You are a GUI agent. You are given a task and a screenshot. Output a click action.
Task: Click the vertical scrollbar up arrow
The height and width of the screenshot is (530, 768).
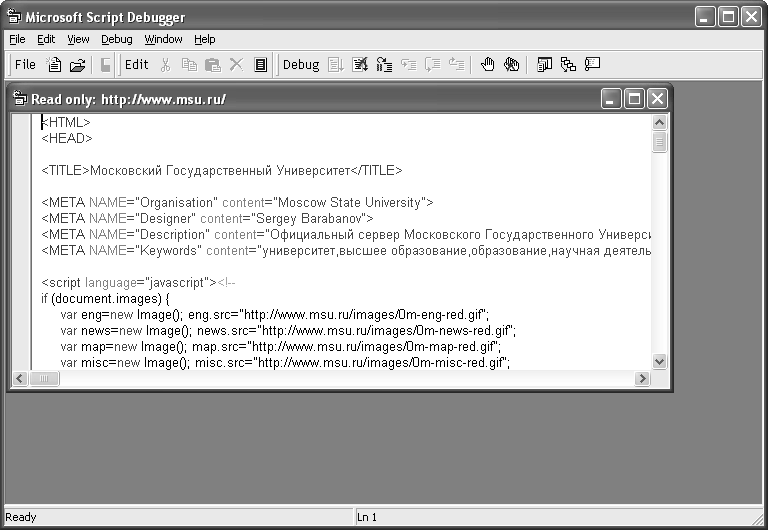point(659,122)
